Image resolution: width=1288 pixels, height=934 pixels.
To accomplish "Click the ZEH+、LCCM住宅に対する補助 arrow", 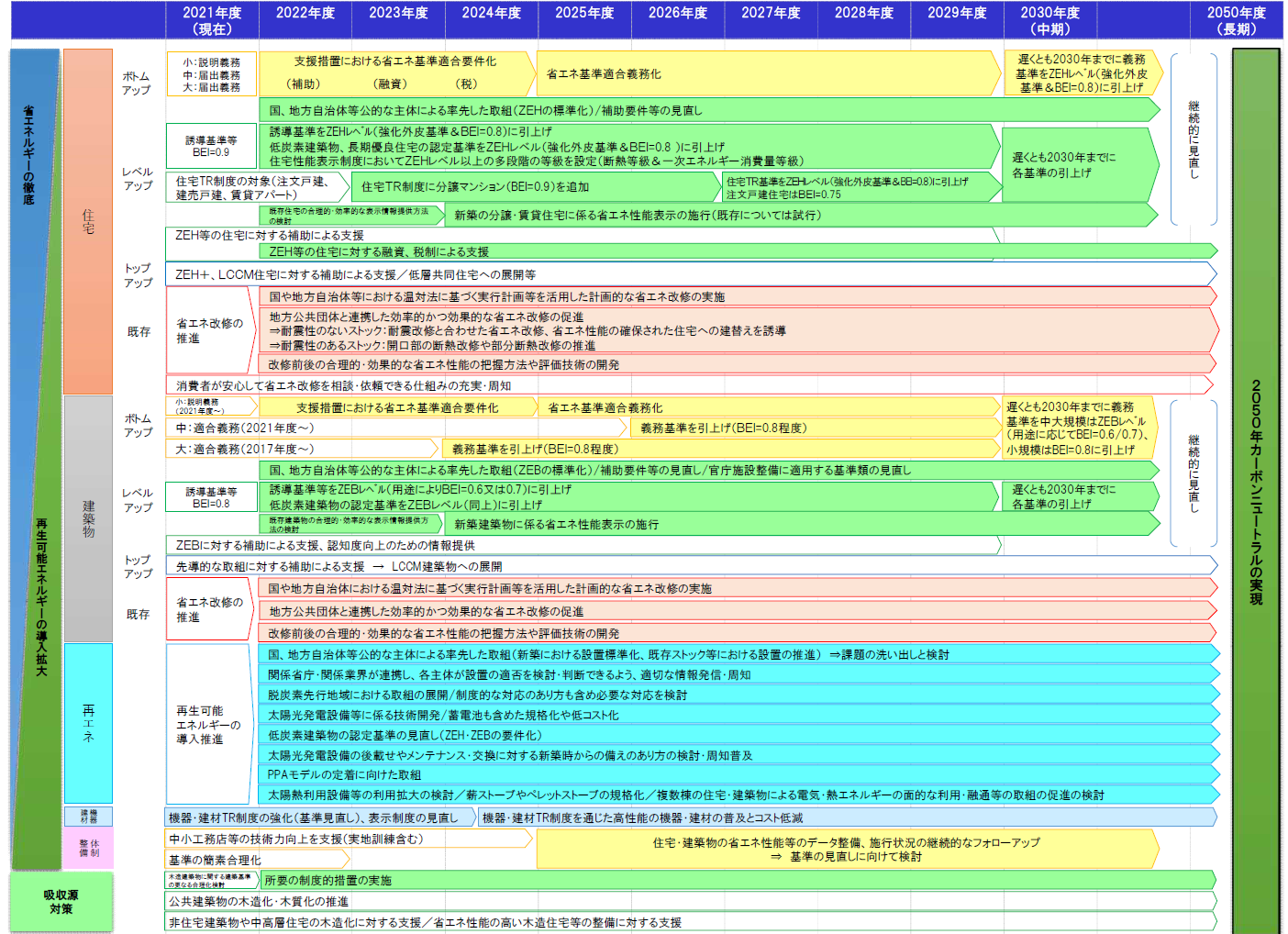I will click(x=688, y=274).
